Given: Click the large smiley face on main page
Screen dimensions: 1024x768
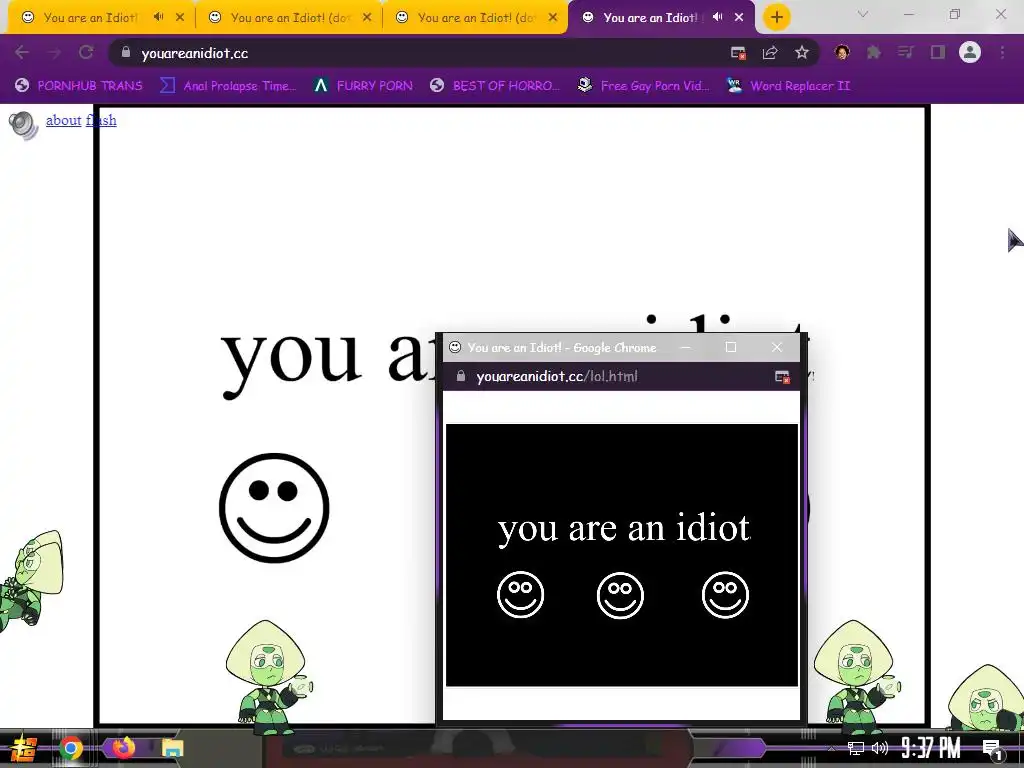Looking at the screenshot, I should [274, 507].
